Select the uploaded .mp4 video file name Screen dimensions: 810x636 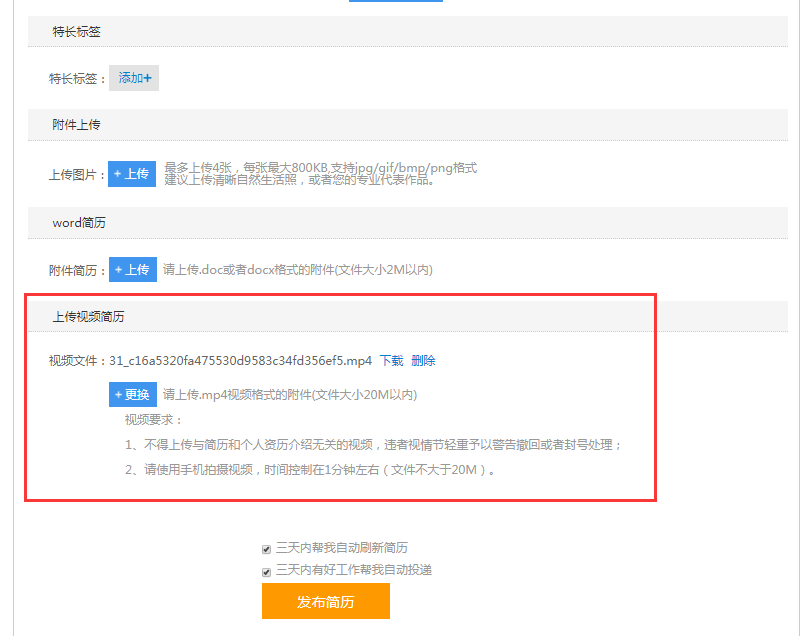(x=240, y=361)
